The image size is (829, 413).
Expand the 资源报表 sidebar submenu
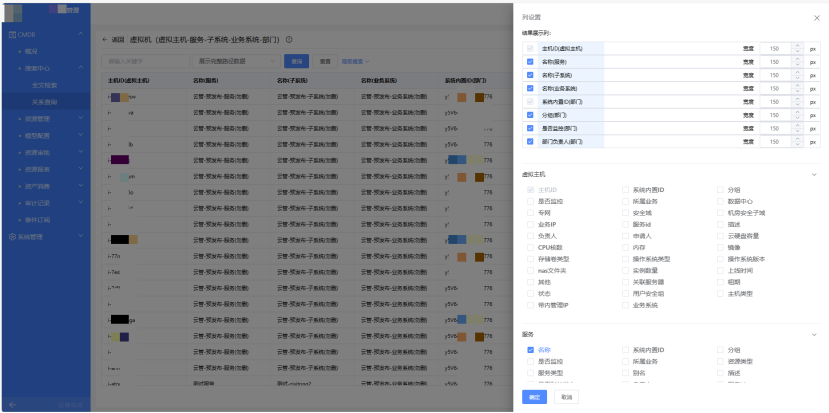[81, 169]
